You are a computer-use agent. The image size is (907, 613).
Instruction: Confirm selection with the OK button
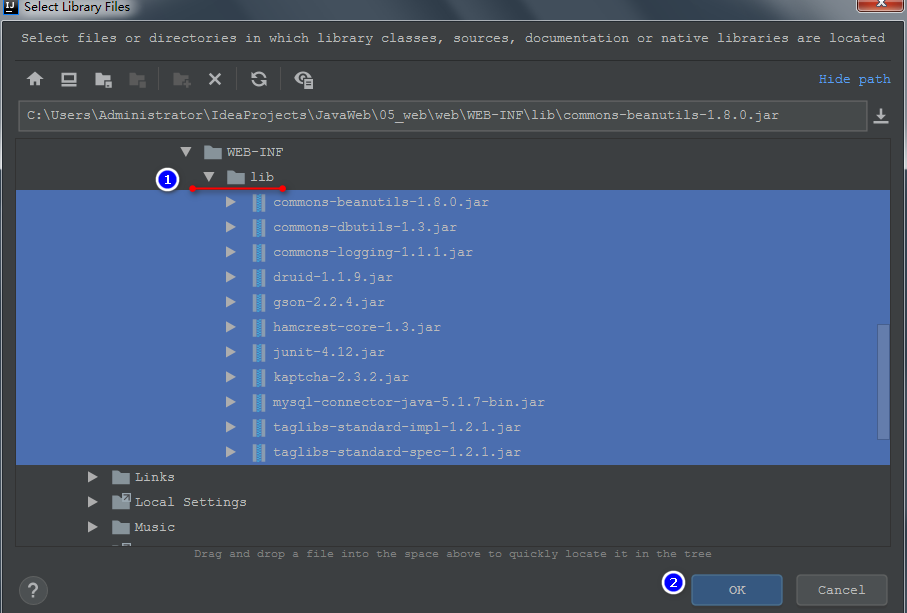coord(737,590)
